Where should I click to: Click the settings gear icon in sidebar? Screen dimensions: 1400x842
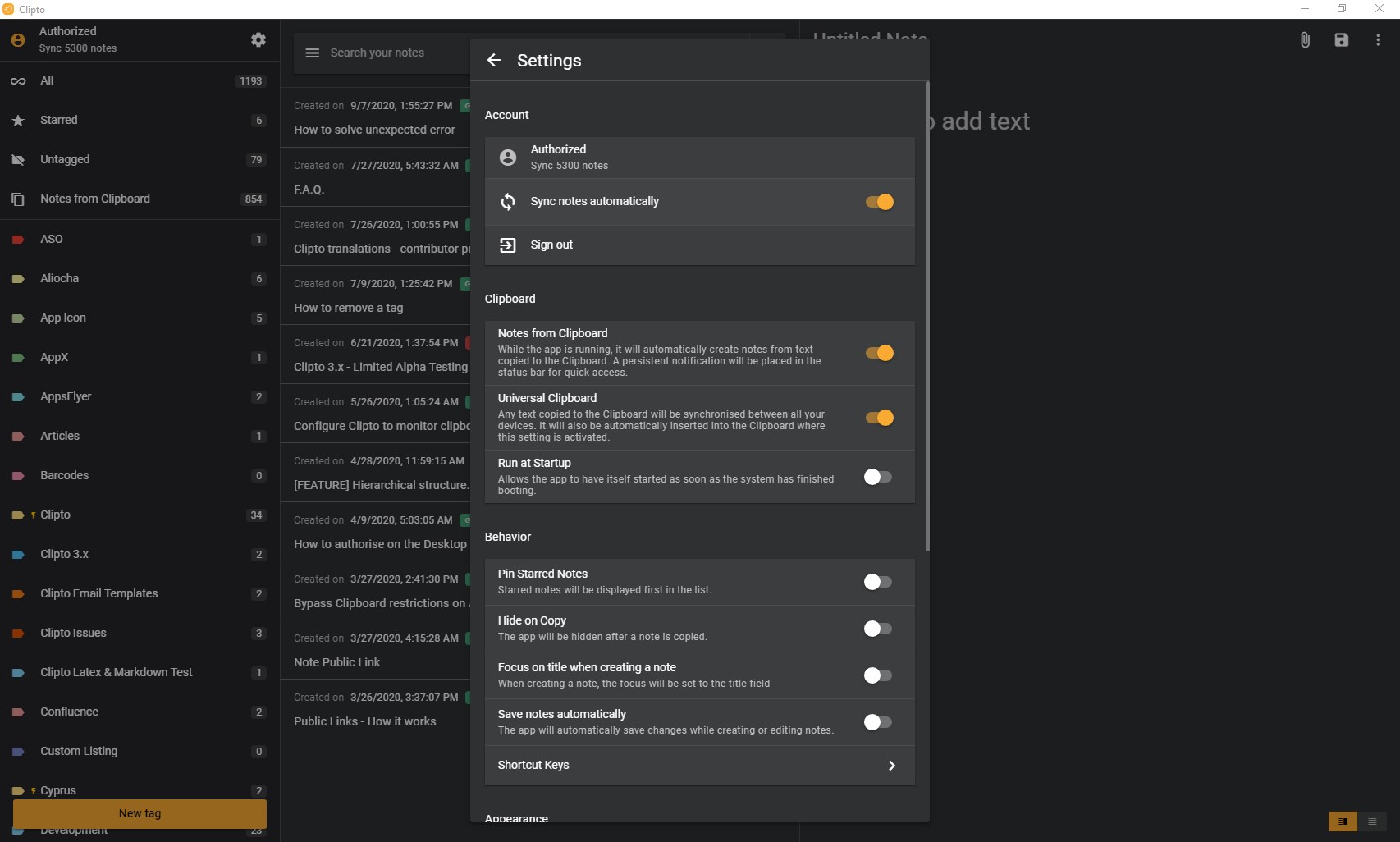tap(258, 39)
